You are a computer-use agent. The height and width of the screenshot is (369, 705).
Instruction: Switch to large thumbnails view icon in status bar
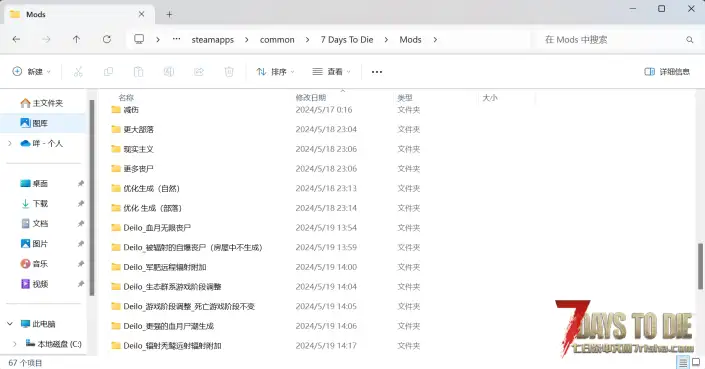coord(696,362)
